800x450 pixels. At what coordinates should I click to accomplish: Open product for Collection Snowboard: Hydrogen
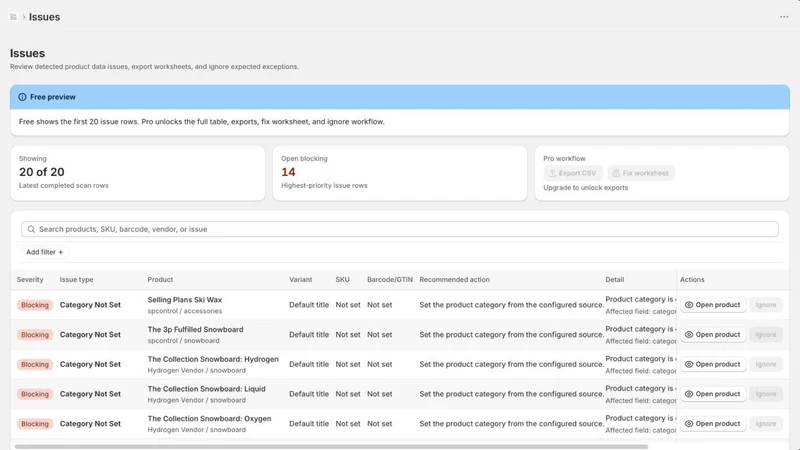713,364
